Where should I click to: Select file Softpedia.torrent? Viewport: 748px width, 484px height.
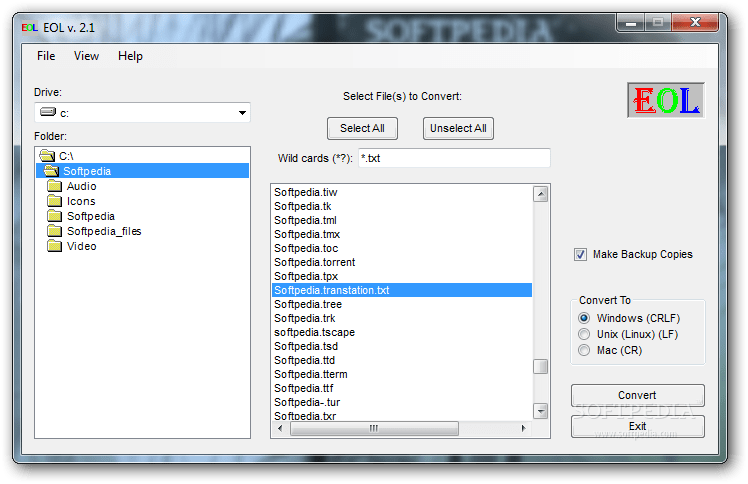pos(314,262)
